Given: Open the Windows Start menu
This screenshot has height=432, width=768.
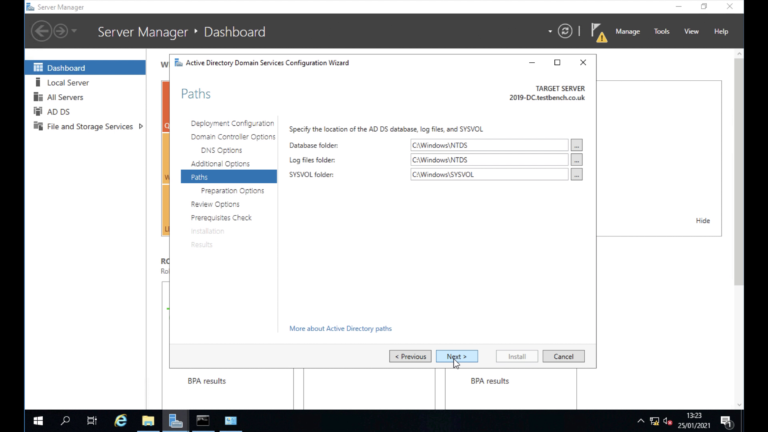Looking at the screenshot, I should pos(38,421).
